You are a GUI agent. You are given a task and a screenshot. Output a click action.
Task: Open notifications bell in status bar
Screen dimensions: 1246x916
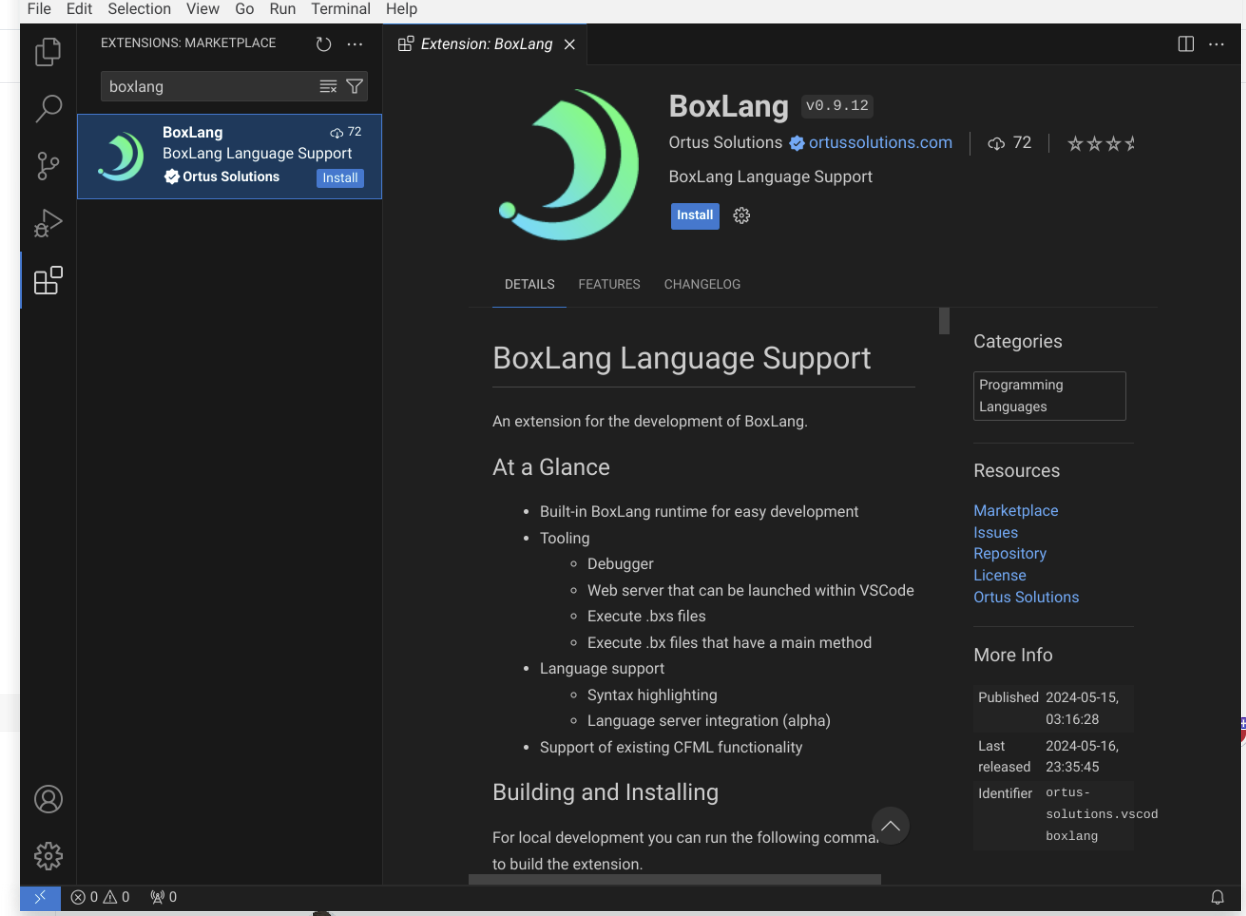[x=1217, y=897]
